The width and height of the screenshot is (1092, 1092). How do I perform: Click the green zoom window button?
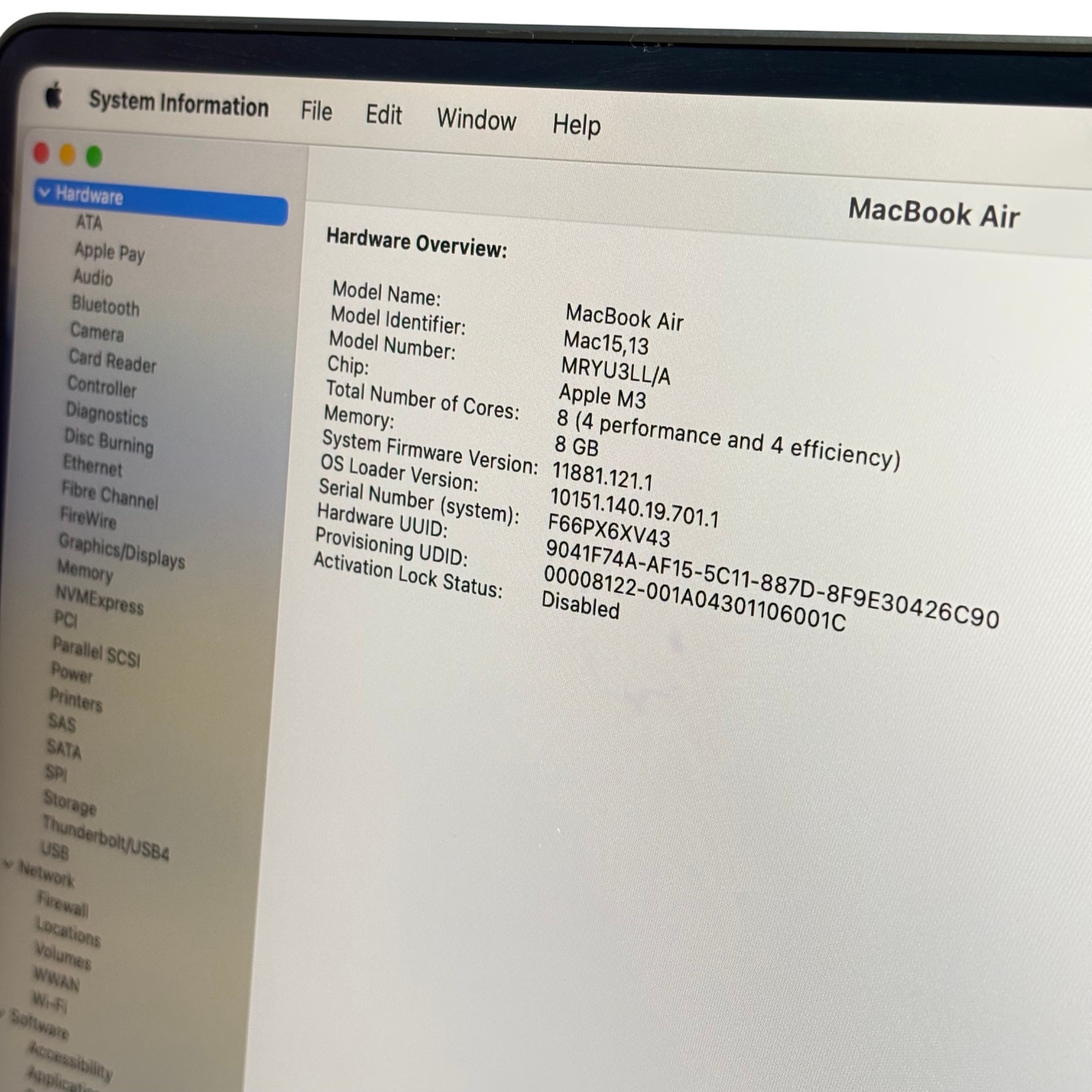click(94, 156)
